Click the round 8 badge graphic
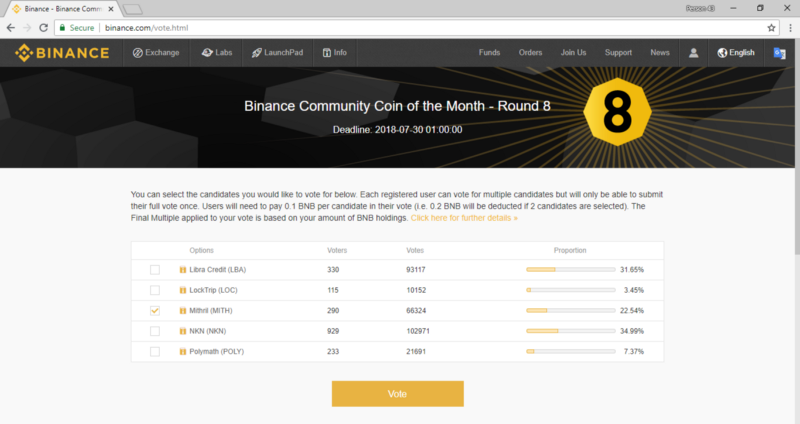The image size is (800, 424). point(617,112)
